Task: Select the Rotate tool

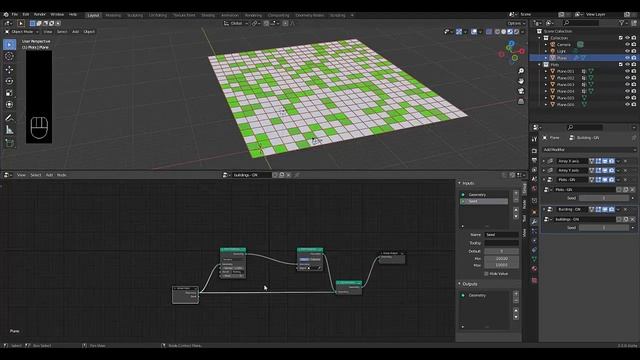Action: point(9,81)
